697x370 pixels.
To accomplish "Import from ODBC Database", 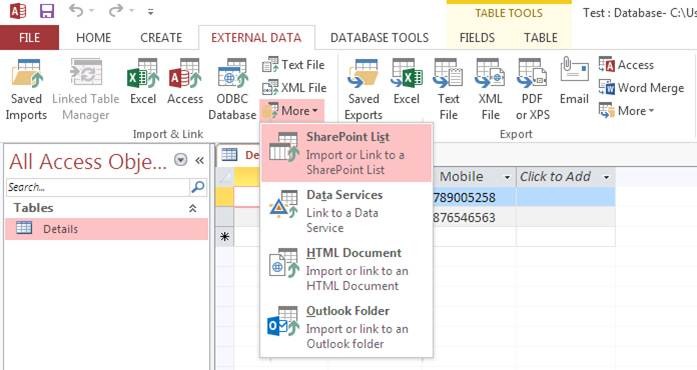I will 232,90.
